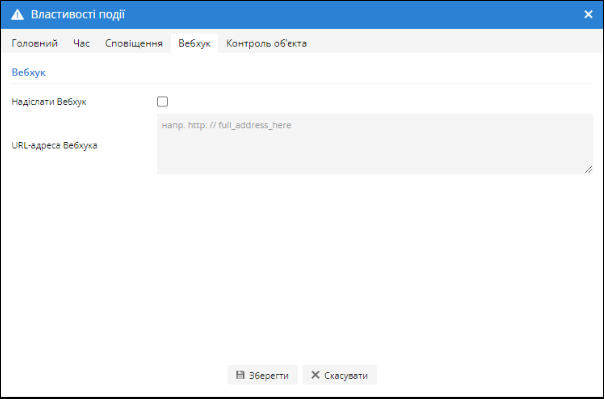
Task: Click the Скасувати cancel button
Action: pos(340,375)
